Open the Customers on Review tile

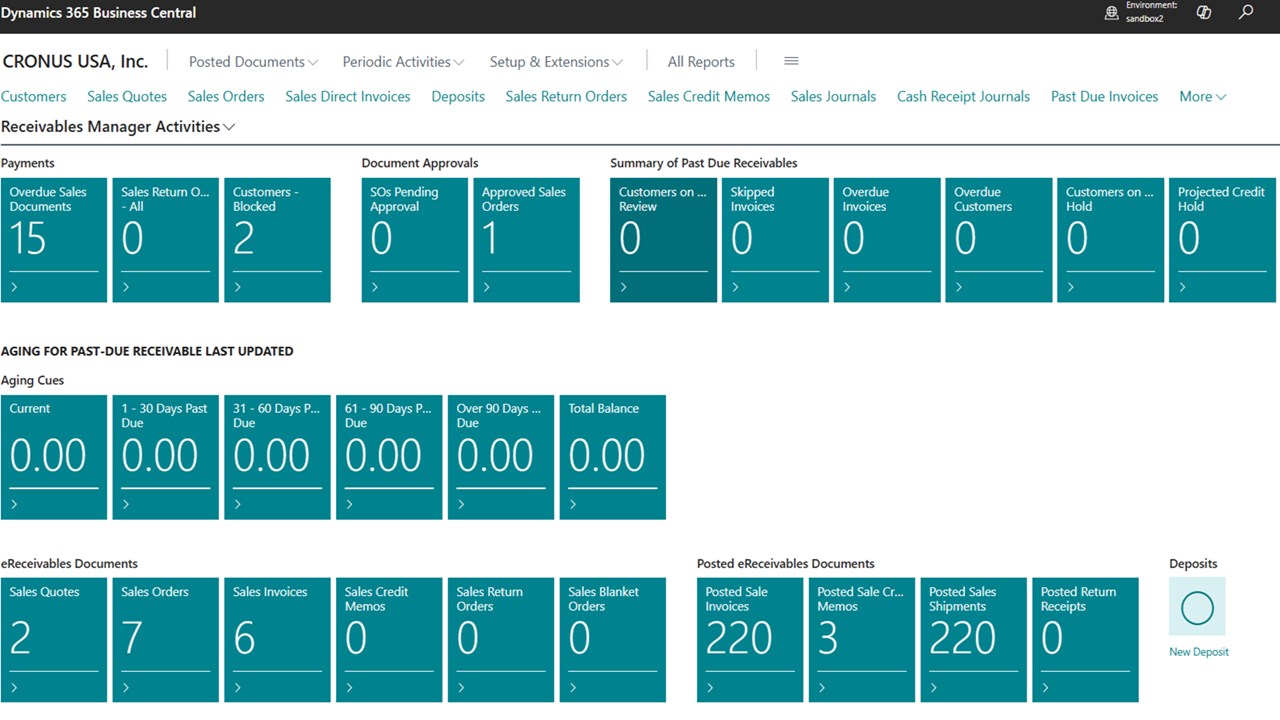663,240
